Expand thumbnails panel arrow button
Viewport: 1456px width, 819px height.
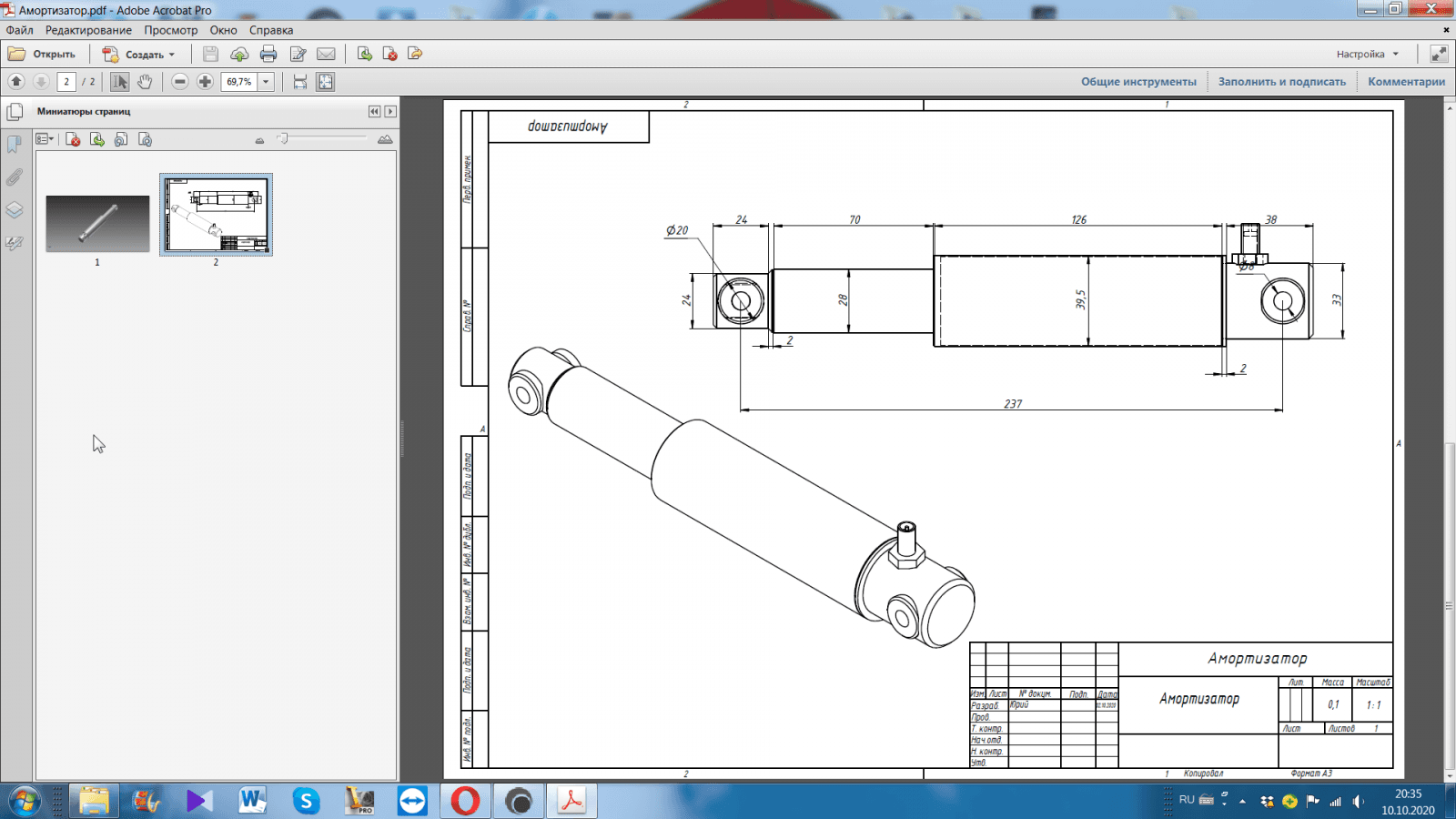click(390, 111)
